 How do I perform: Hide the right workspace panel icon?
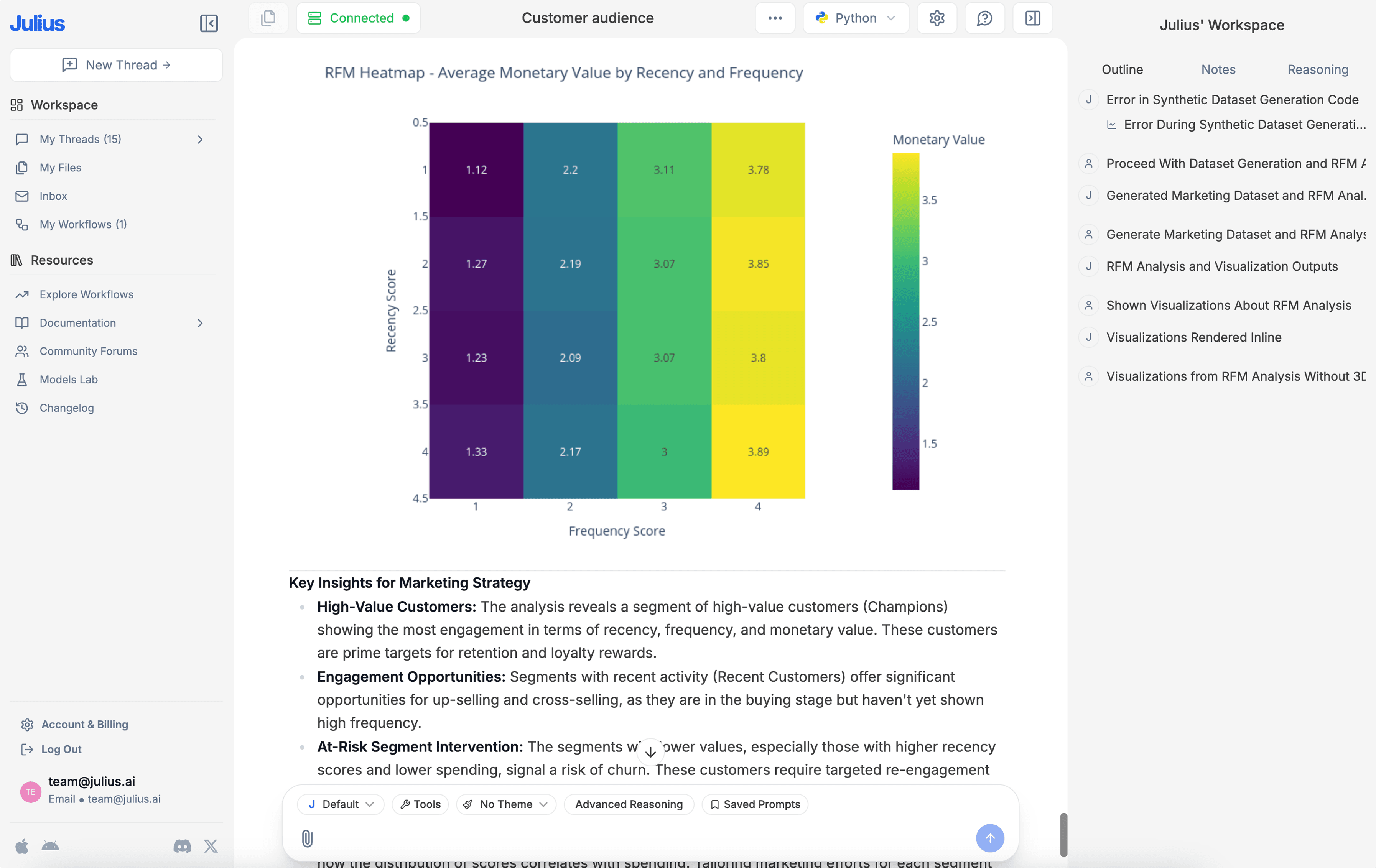(x=1032, y=18)
